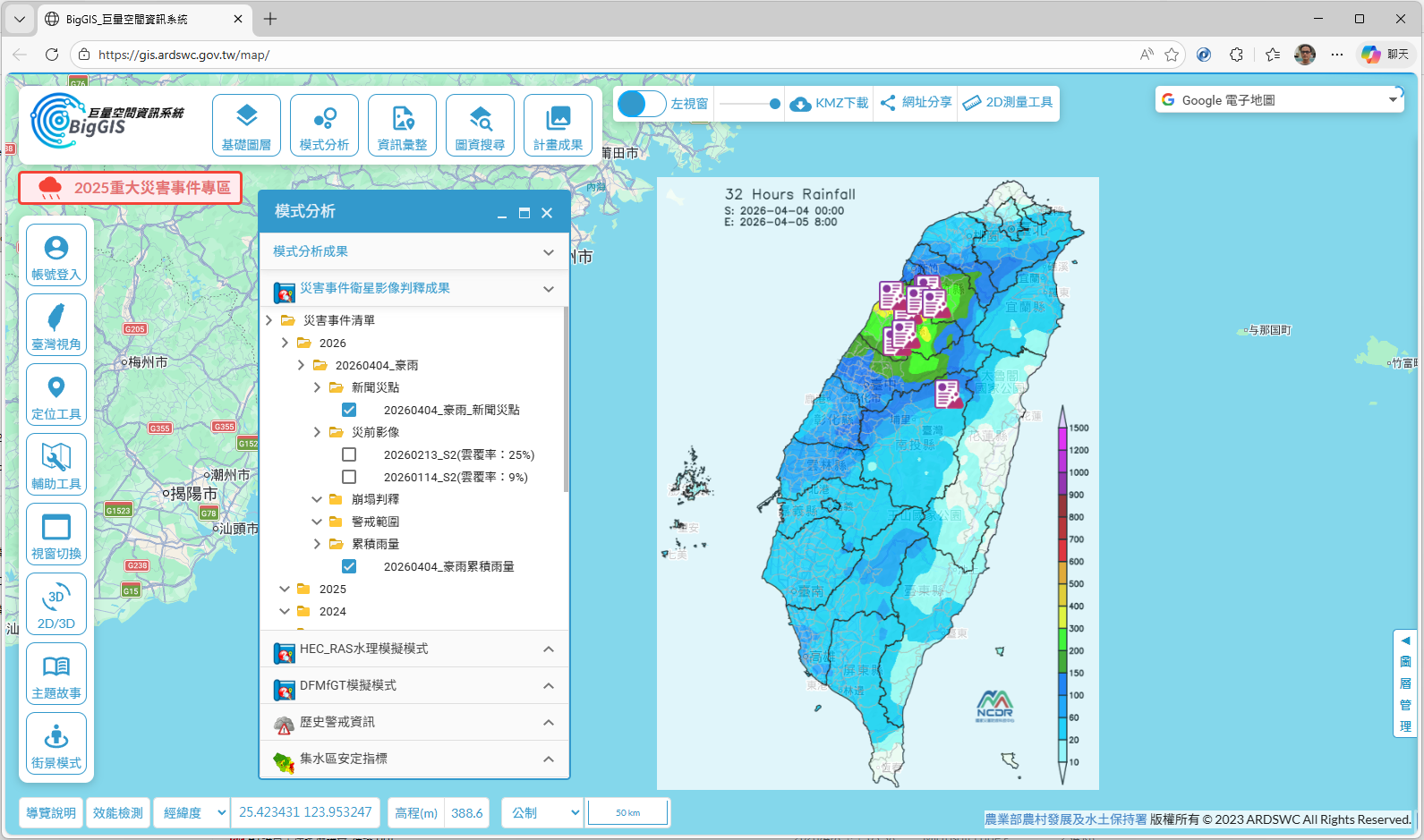Open the 定位工具 positioning tool
Image resolution: width=1424 pixels, height=840 pixels.
(x=56, y=395)
